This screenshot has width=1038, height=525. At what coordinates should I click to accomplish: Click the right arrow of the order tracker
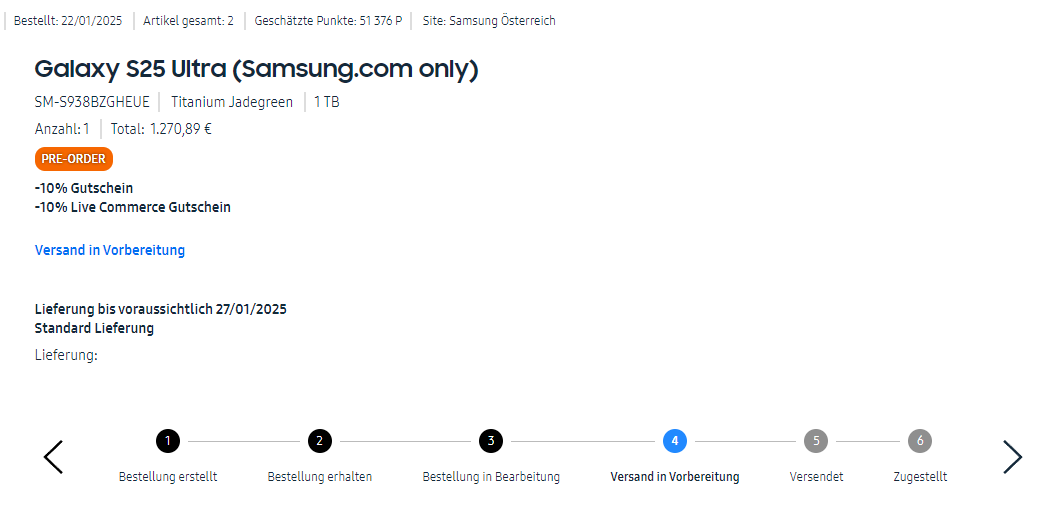pyautogui.click(x=1012, y=457)
